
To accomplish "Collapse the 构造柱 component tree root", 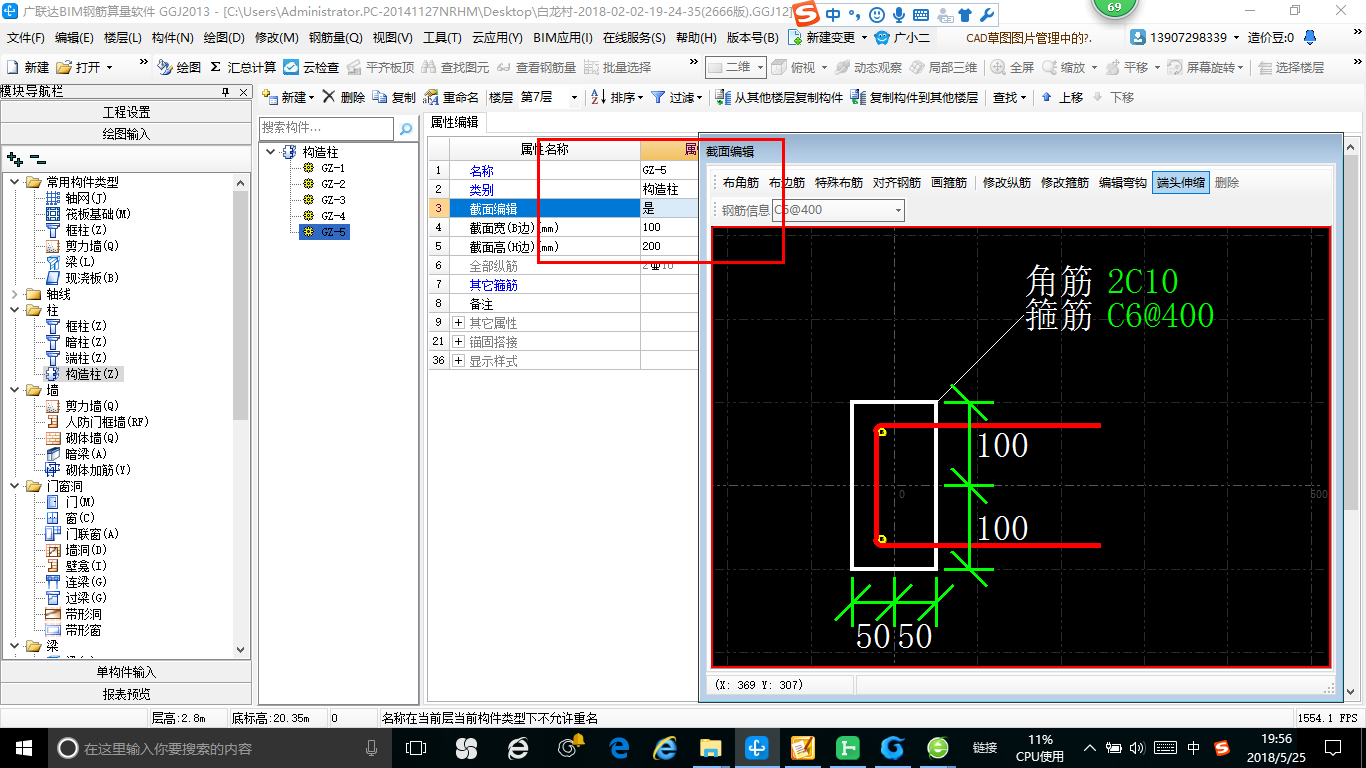I will point(271,152).
